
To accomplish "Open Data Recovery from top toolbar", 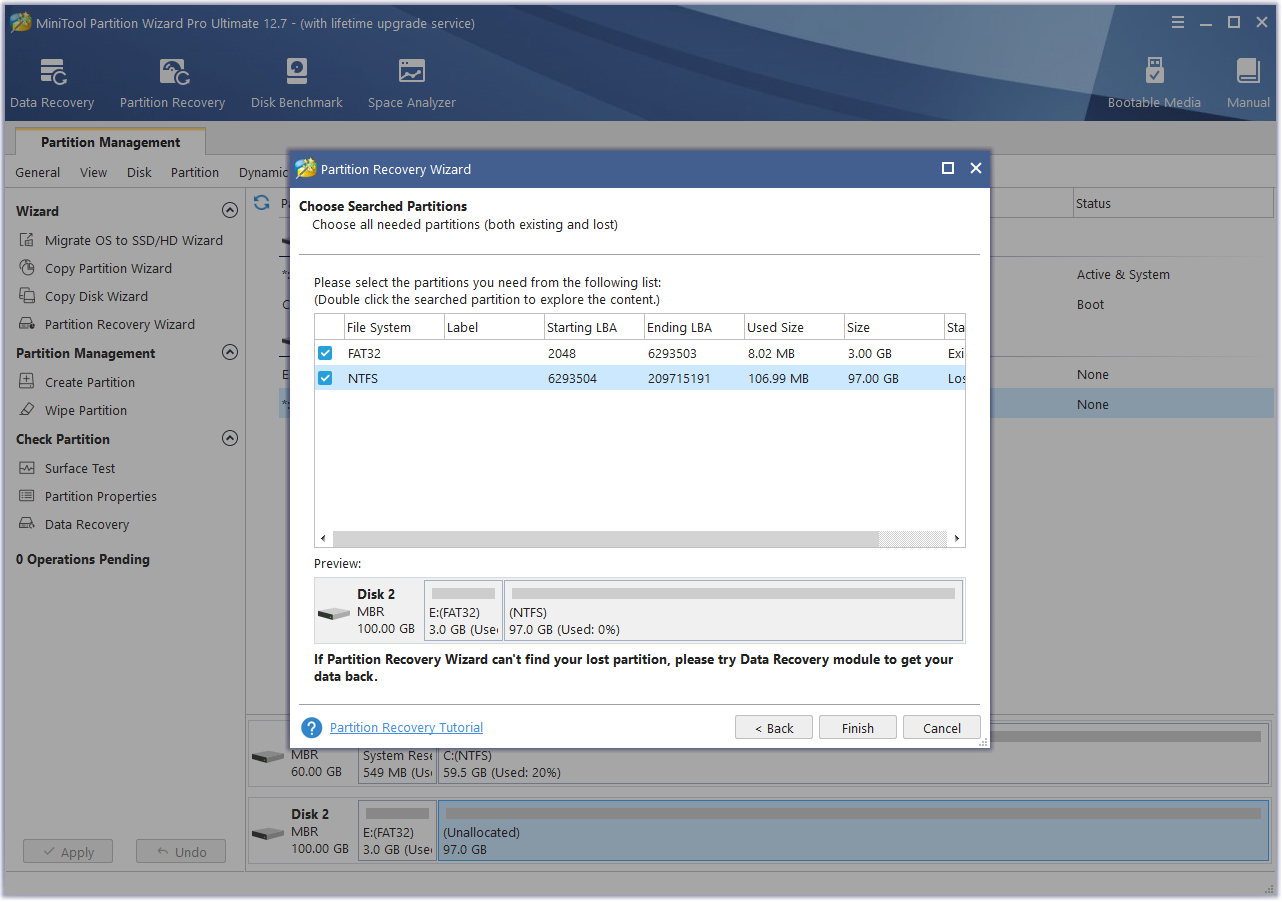I will click(52, 84).
